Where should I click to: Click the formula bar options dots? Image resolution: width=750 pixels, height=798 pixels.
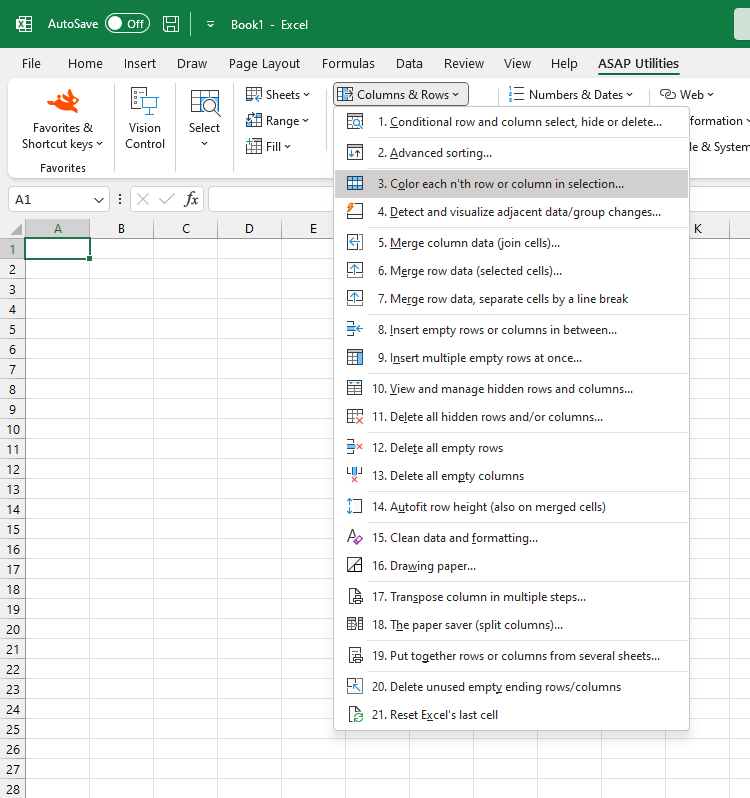[120, 199]
